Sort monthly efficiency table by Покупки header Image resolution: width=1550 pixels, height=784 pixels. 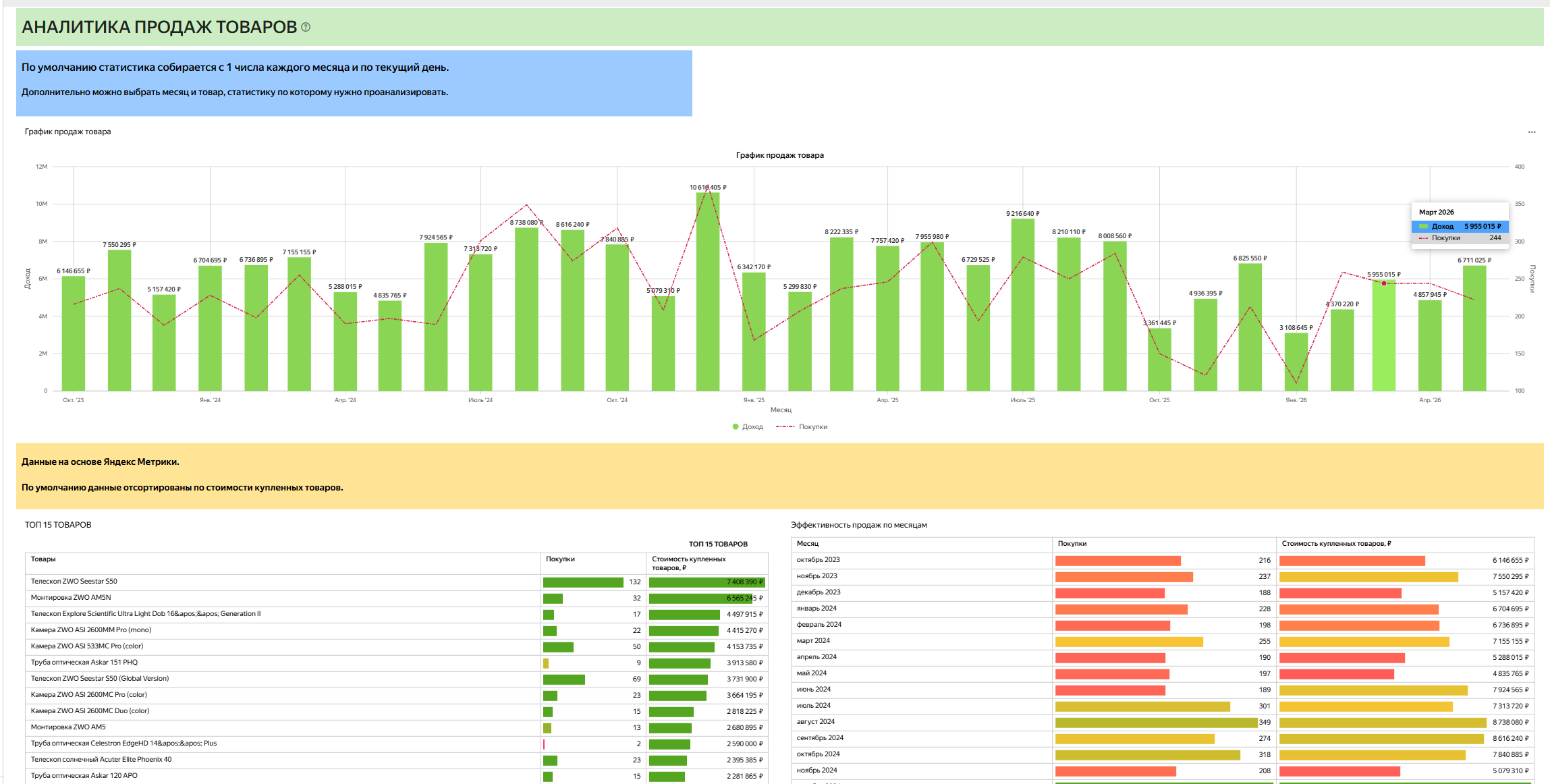1072,544
